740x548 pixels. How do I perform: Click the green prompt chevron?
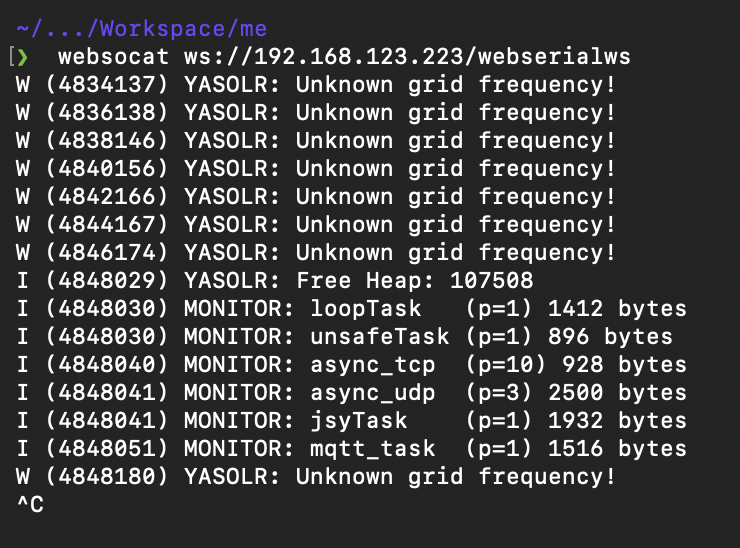(23, 57)
